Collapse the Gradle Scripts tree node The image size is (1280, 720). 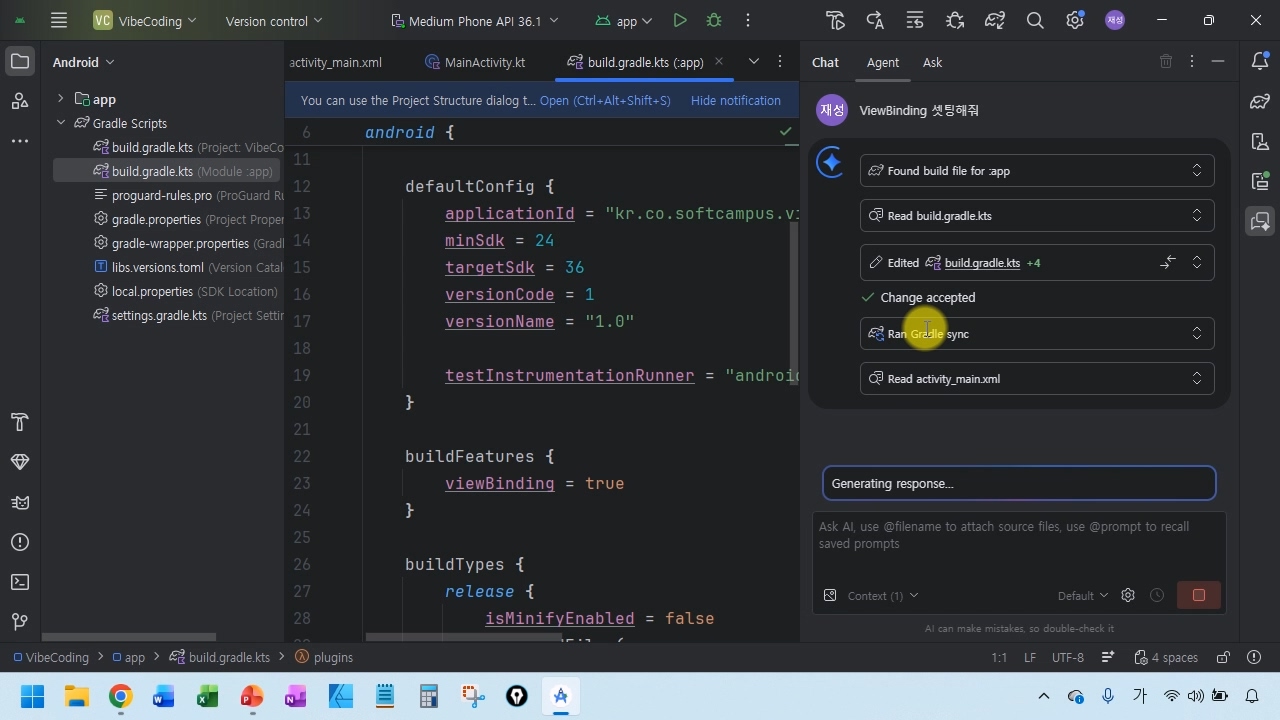(x=61, y=123)
